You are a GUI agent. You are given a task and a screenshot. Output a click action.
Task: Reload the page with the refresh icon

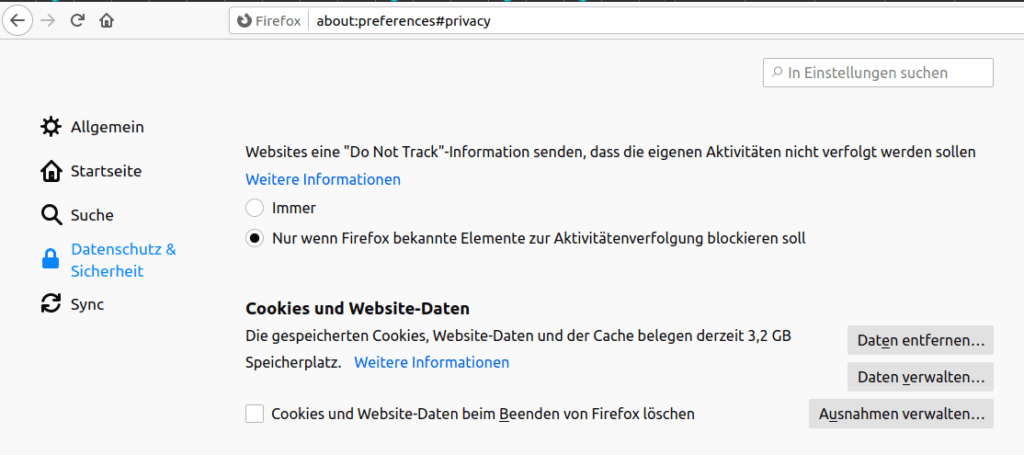point(78,21)
